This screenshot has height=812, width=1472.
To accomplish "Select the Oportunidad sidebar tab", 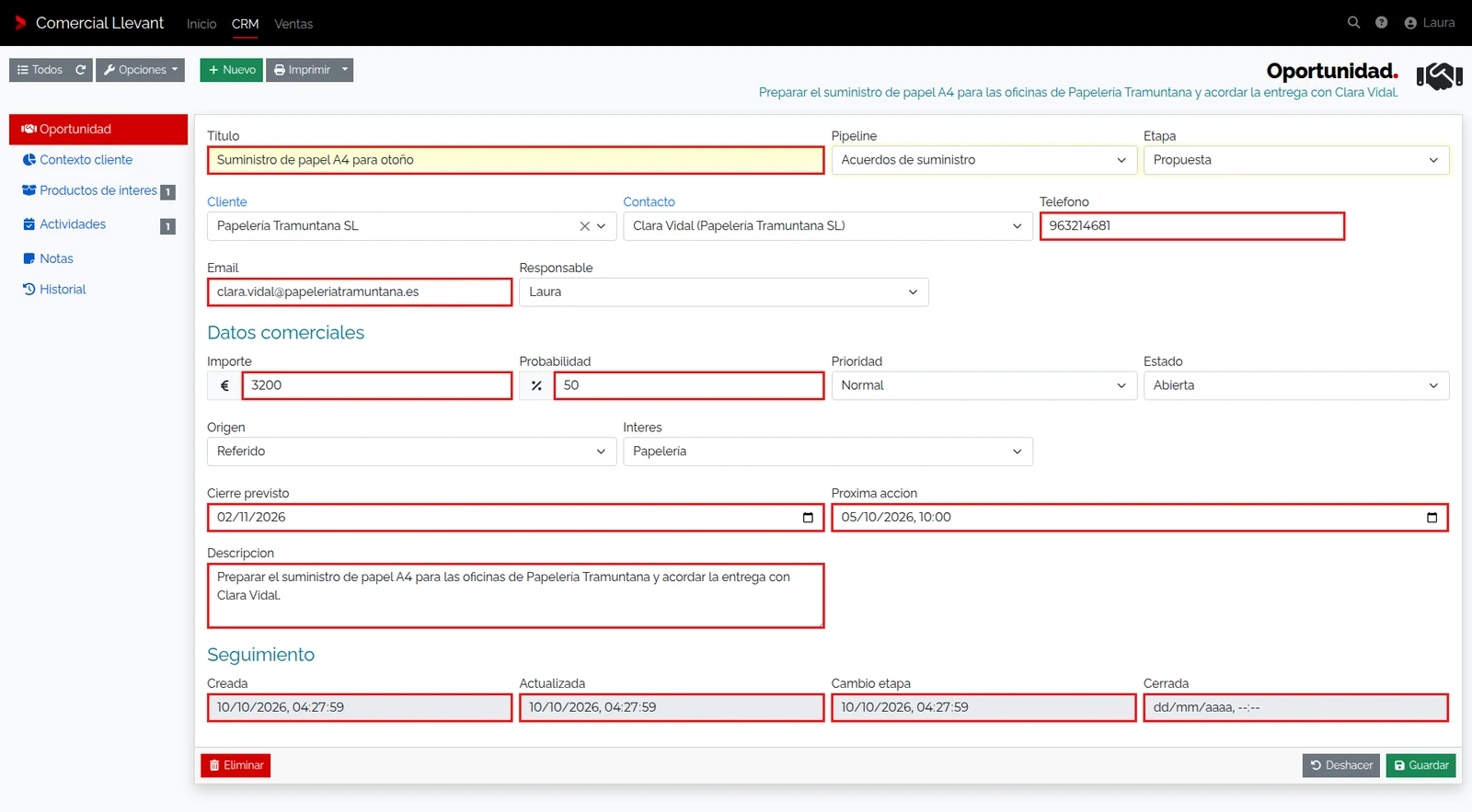I will (98, 130).
